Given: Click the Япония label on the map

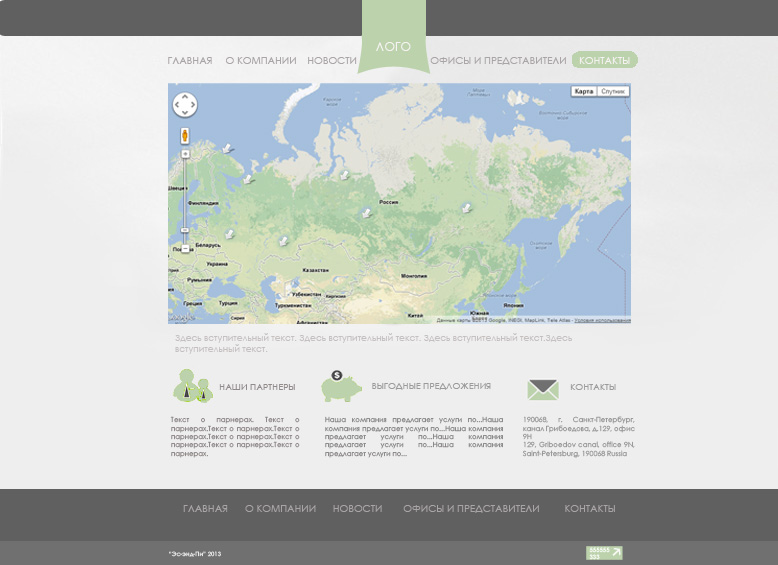Looking at the screenshot, I should tap(513, 305).
